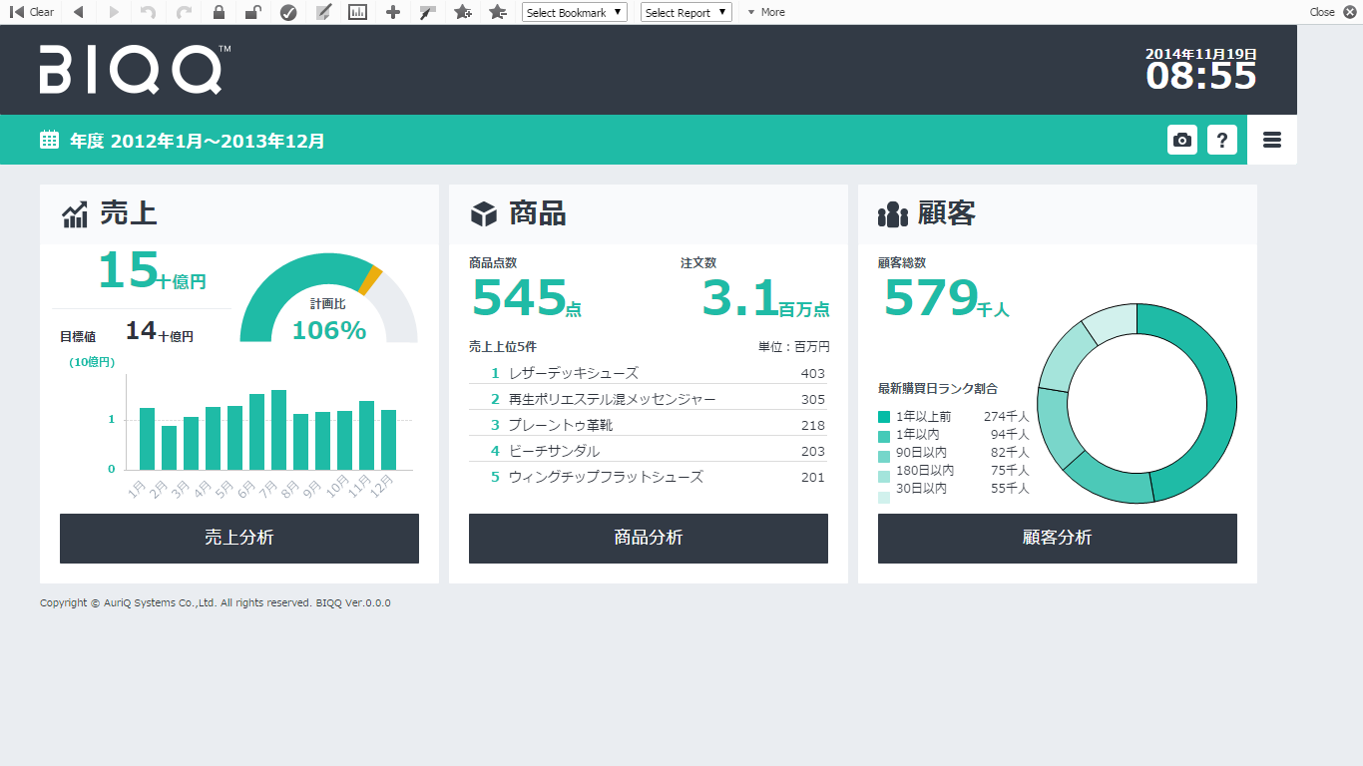
Task: Go forward with the right arrow icon
Action: click(113, 12)
